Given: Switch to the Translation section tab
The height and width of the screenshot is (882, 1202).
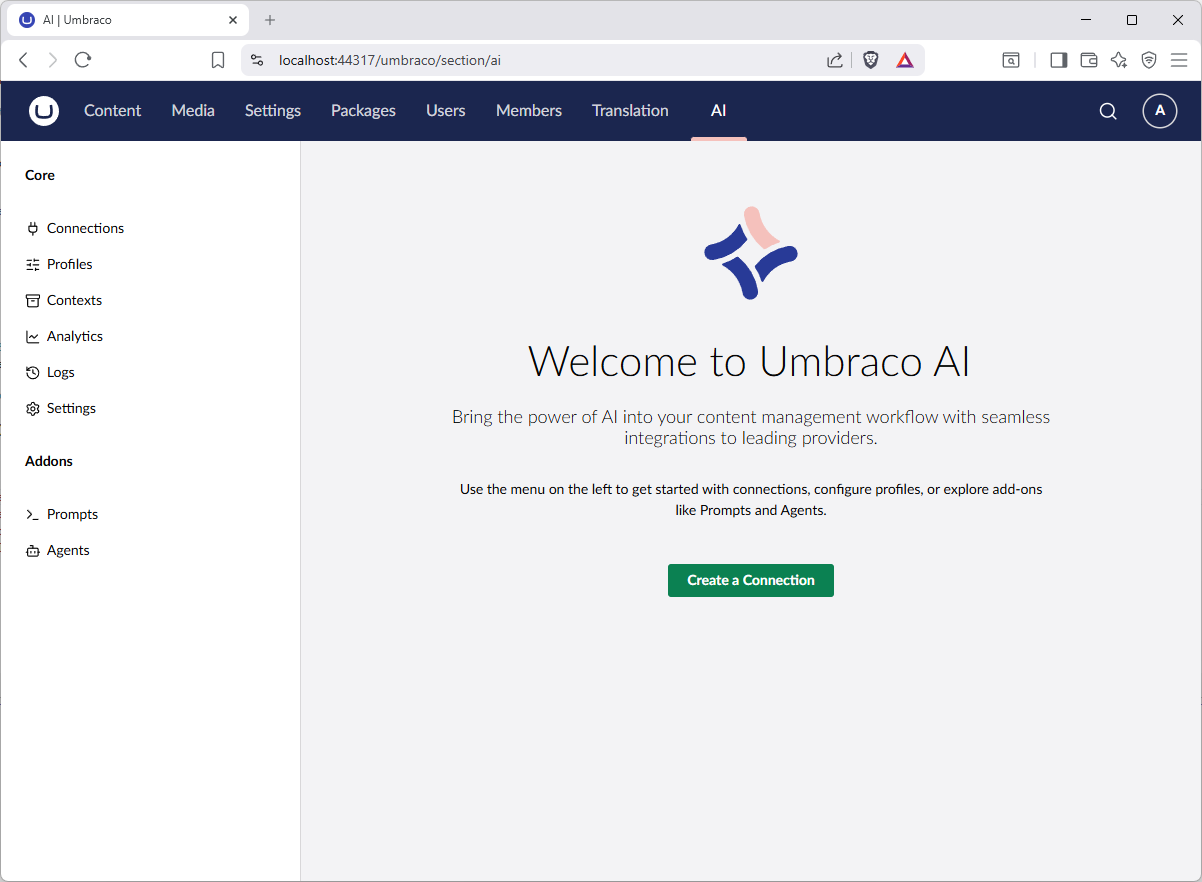Looking at the screenshot, I should tap(630, 110).
